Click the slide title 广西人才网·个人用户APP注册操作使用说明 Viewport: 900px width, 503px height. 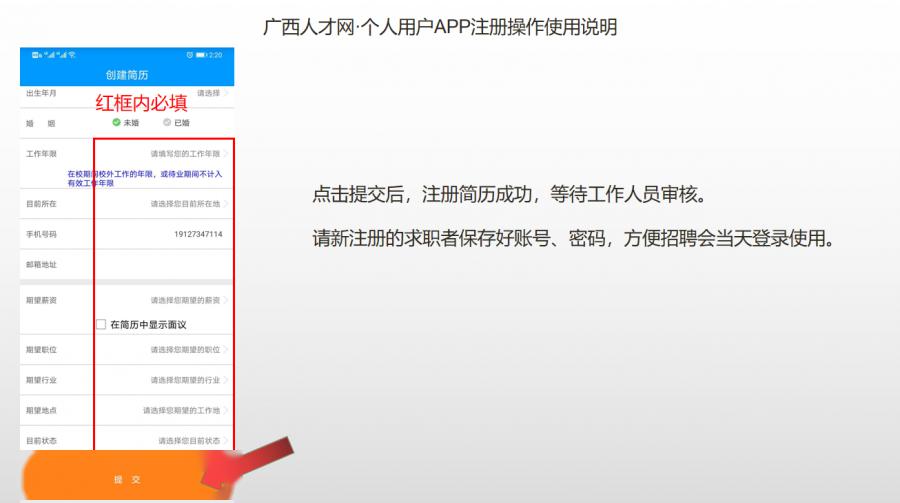click(x=440, y=27)
